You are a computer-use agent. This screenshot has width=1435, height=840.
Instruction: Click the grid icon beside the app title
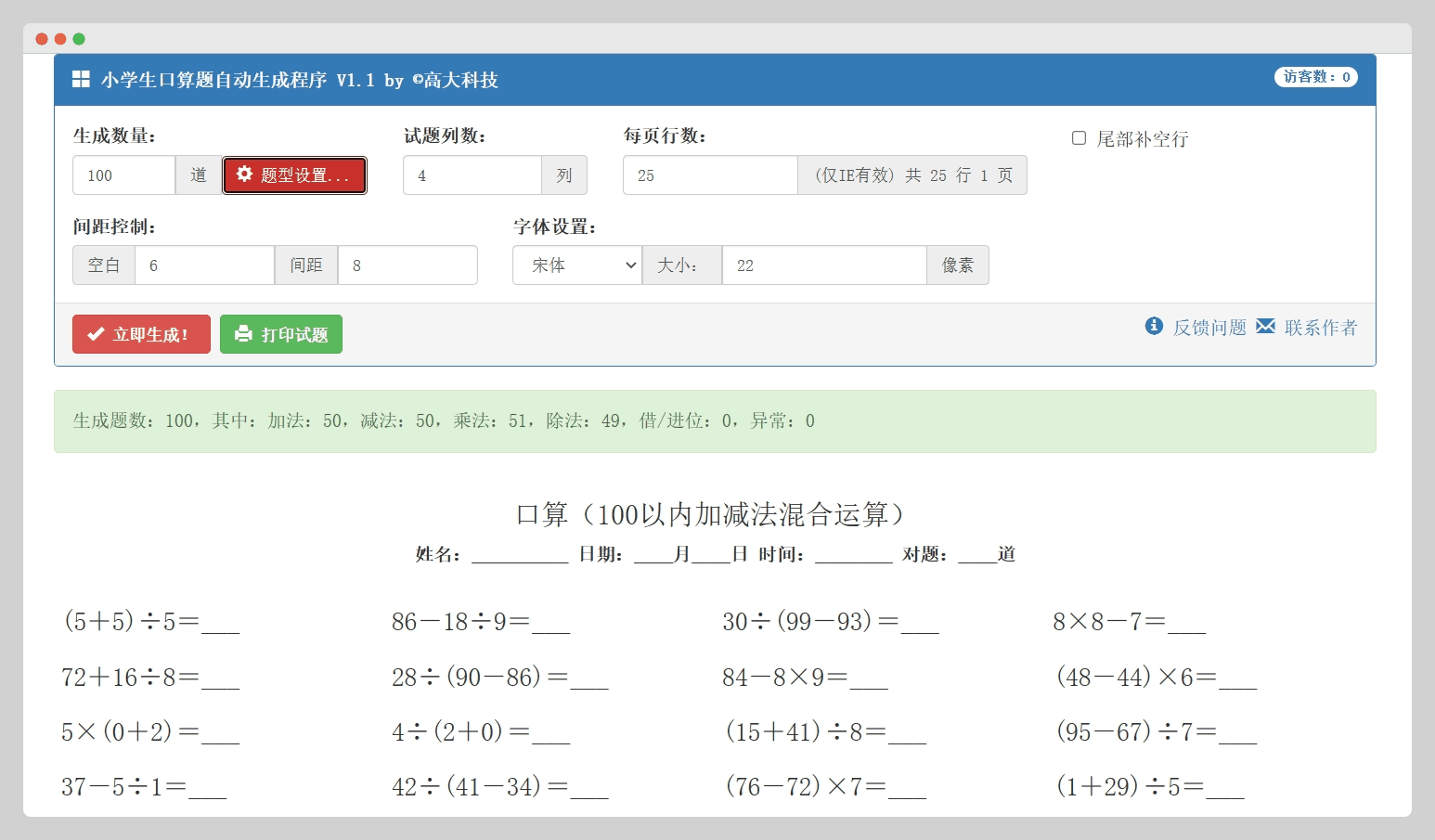(81, 80)
